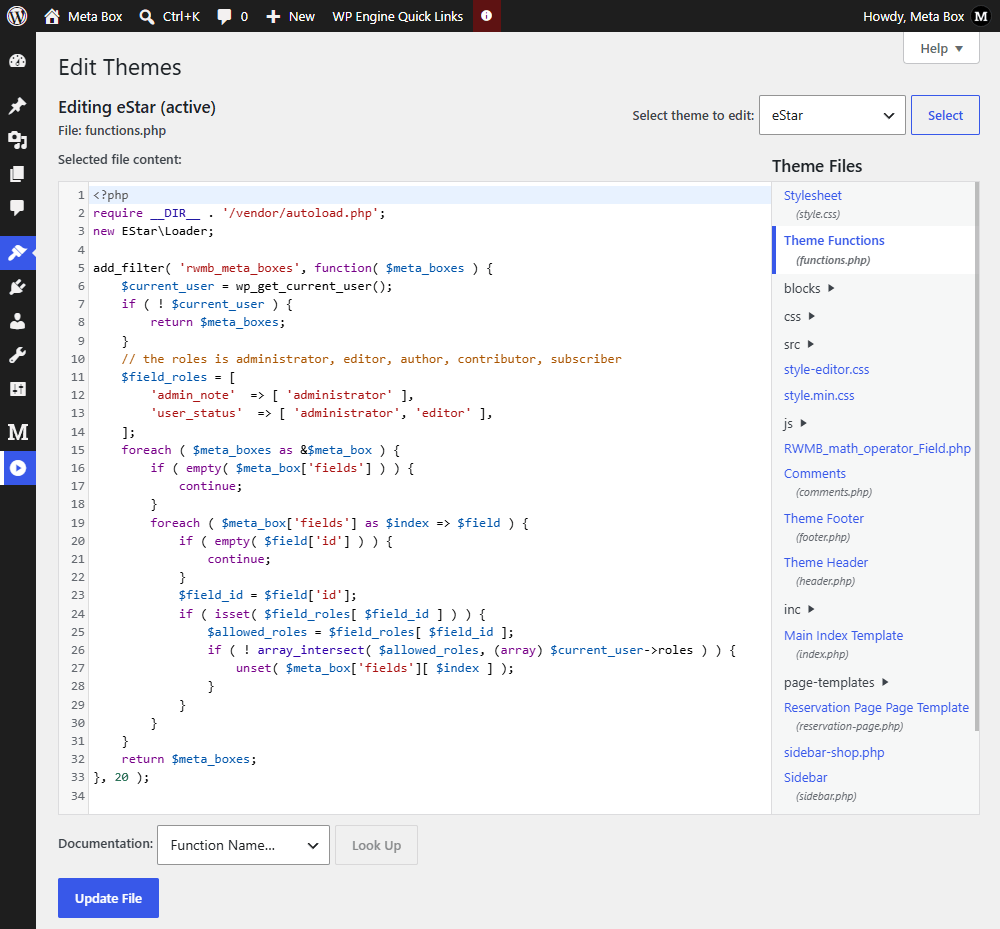The image size is (1000, 929).
Task: Open sidebar-shop.php file
Action: click(834, 753)
